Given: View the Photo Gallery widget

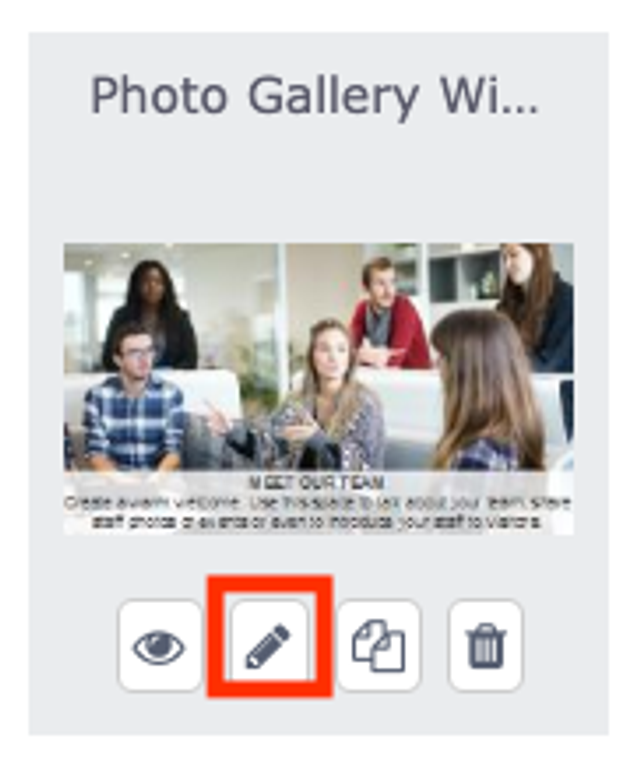Looking at the screenshot, I should (160, 646).
